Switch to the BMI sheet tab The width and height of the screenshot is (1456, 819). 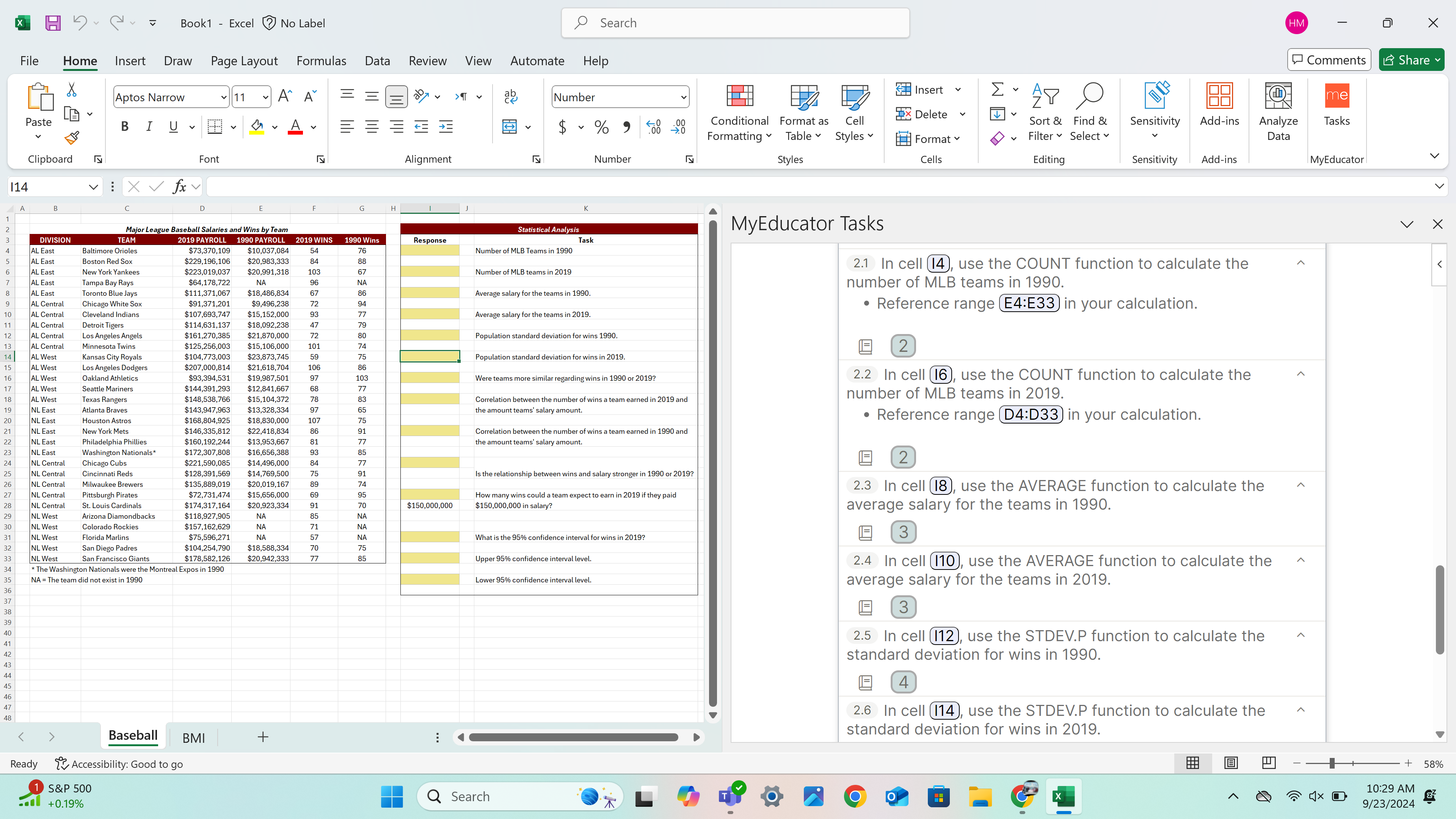point(193,737)
